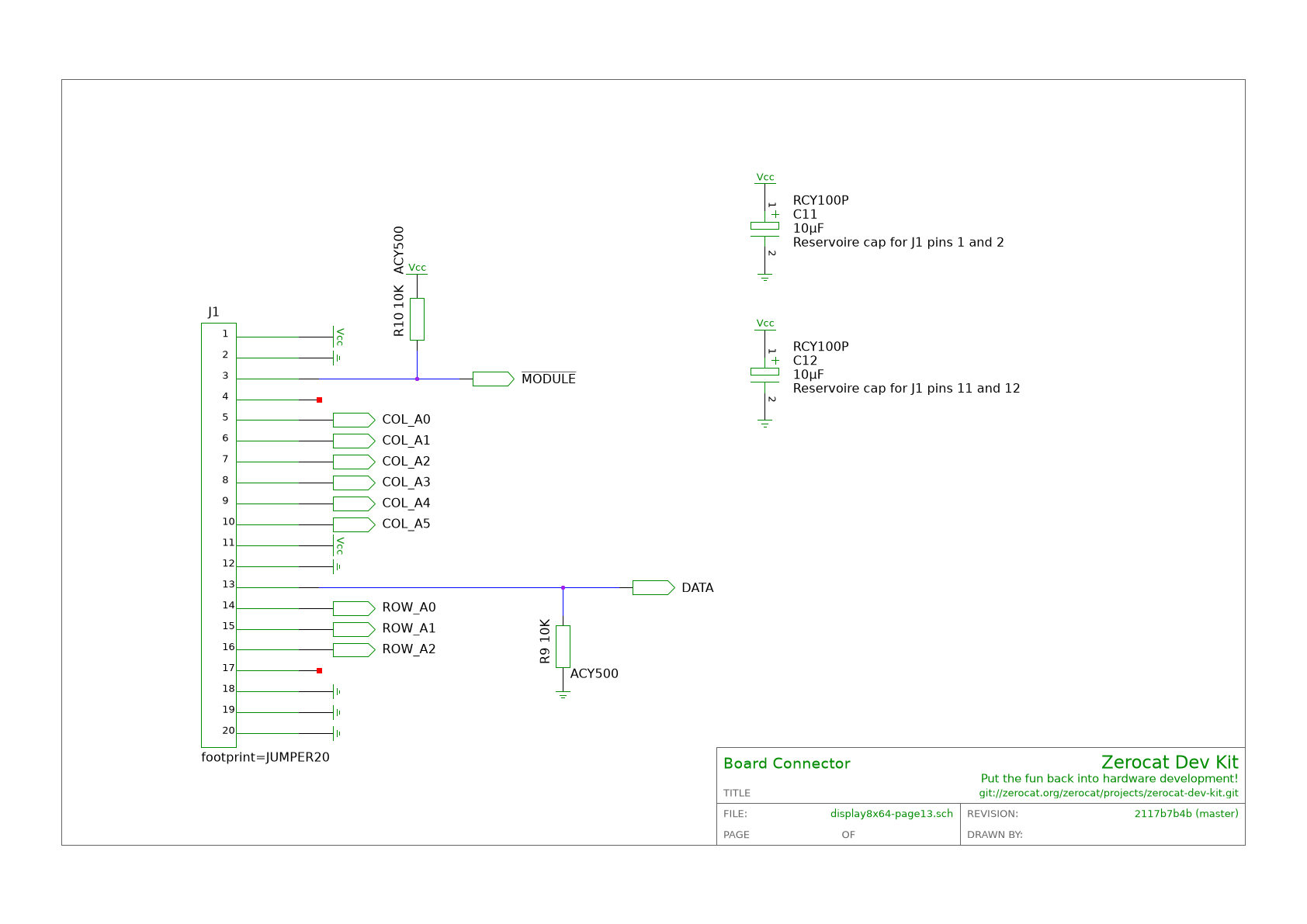The width and height of the screenshot is (1307, 924).
Task: Click the ground symbol on J1 pin 19
Action: pyautogui.click(x=337, y=712)
